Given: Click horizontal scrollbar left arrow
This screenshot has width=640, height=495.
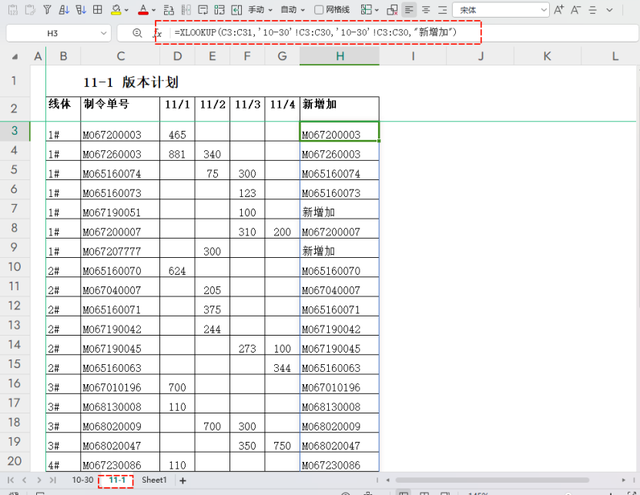Looking at the screenshot, I should coord(388,480).
